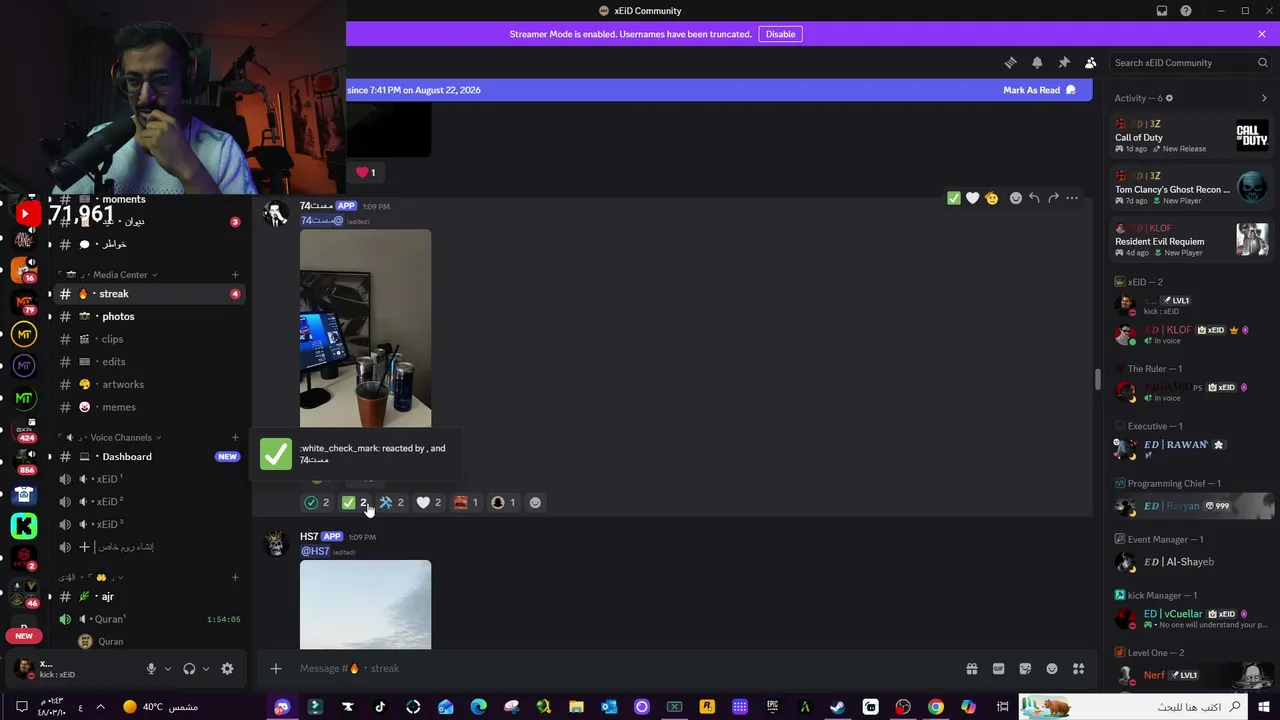The image size is (1280, 720).
Task: Click the message attachment plus button
Action: coord(276,669)
